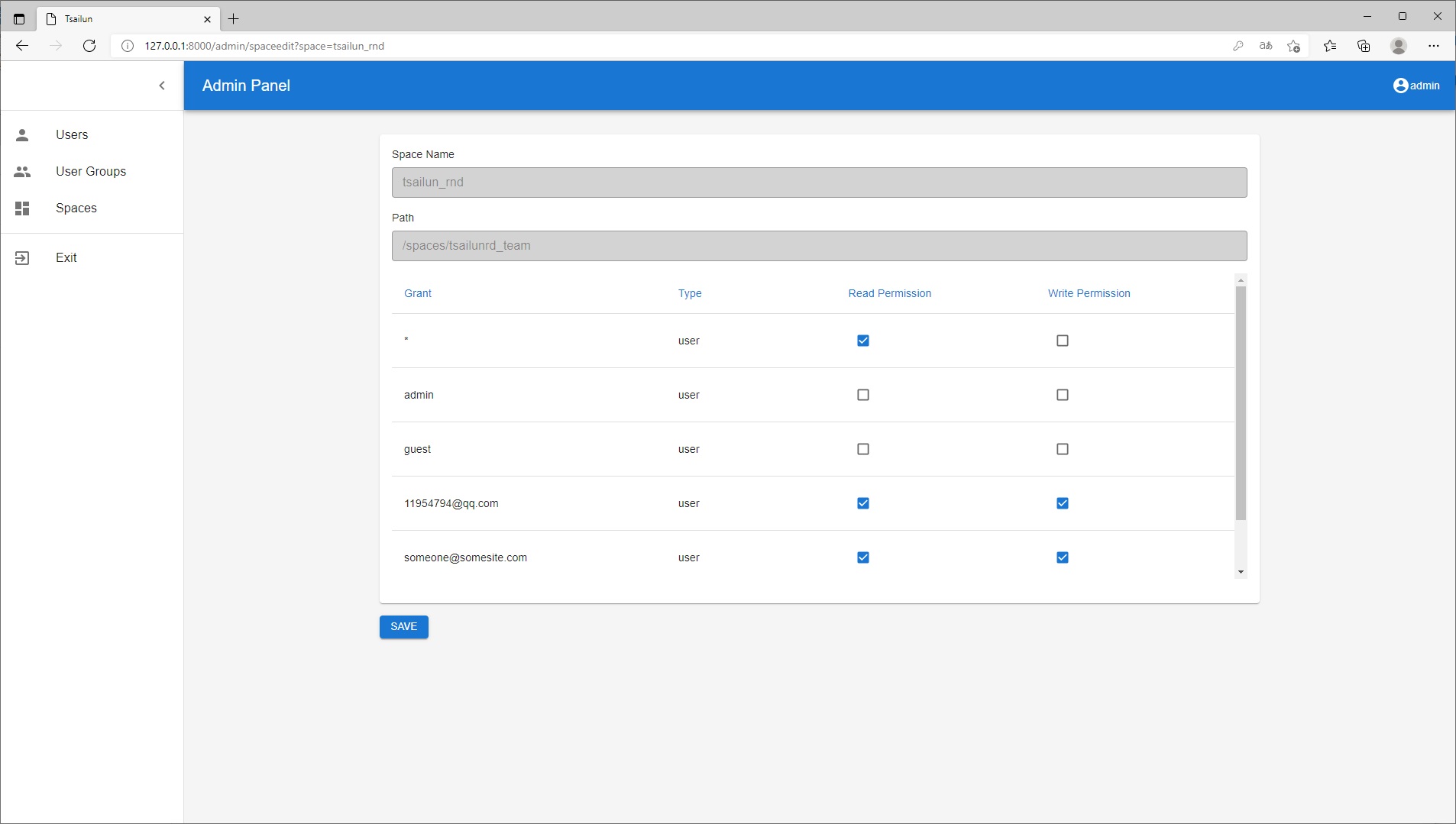Open the Favorites list icon

(x=1330, y=46)
